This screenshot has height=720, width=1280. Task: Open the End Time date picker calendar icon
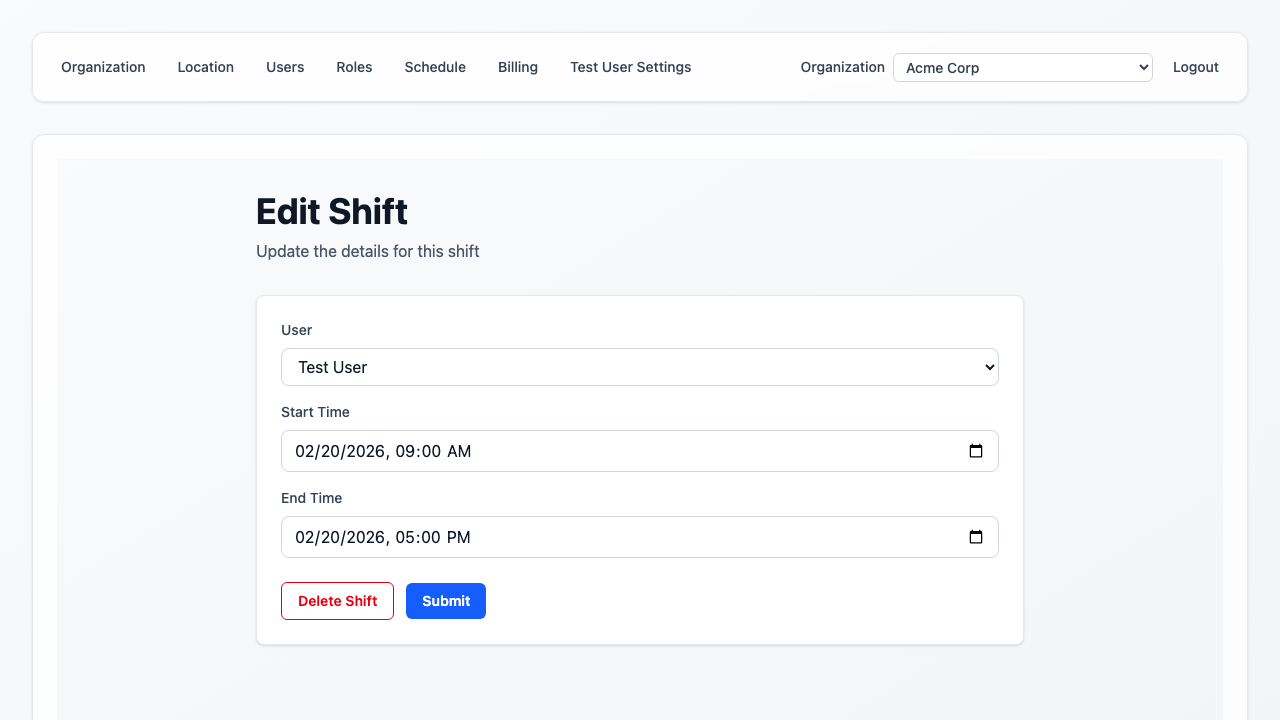[x=976, y=537]
